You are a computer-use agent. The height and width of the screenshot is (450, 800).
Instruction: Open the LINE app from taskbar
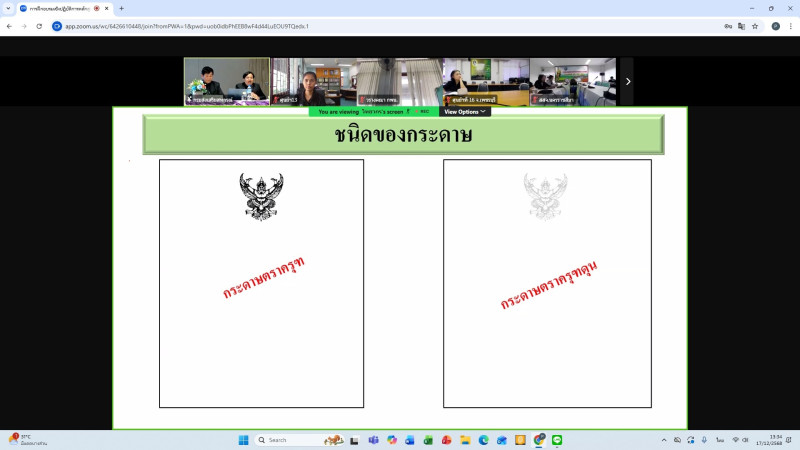pos(557,440)
